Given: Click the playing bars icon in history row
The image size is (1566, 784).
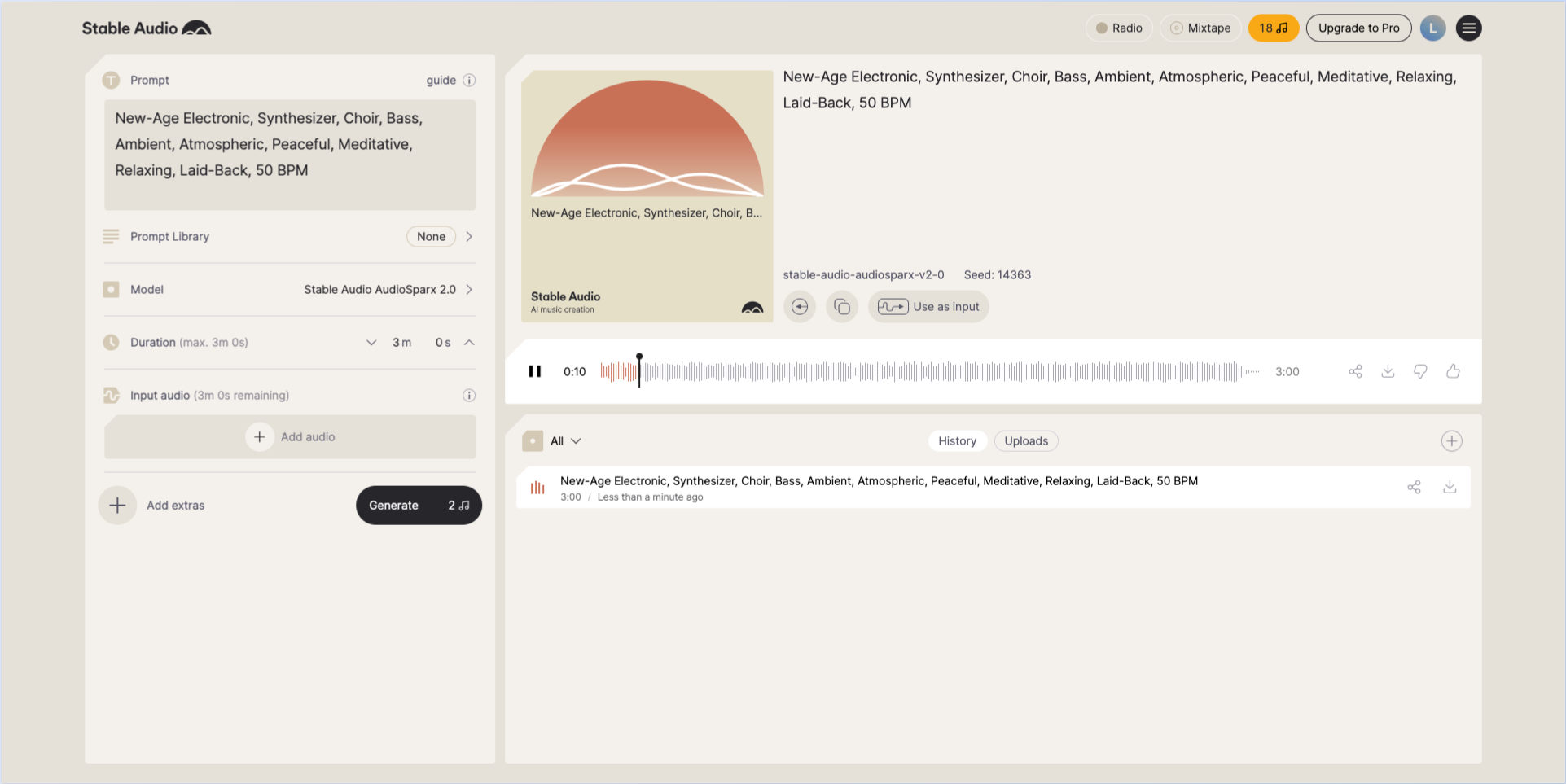Looking at the screenshot, I should tap(537, 488).
